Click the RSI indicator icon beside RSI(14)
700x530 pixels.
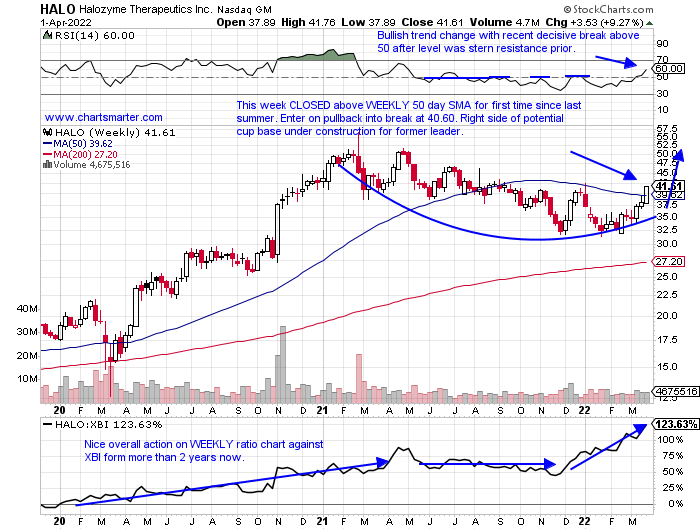pos(47,35)
